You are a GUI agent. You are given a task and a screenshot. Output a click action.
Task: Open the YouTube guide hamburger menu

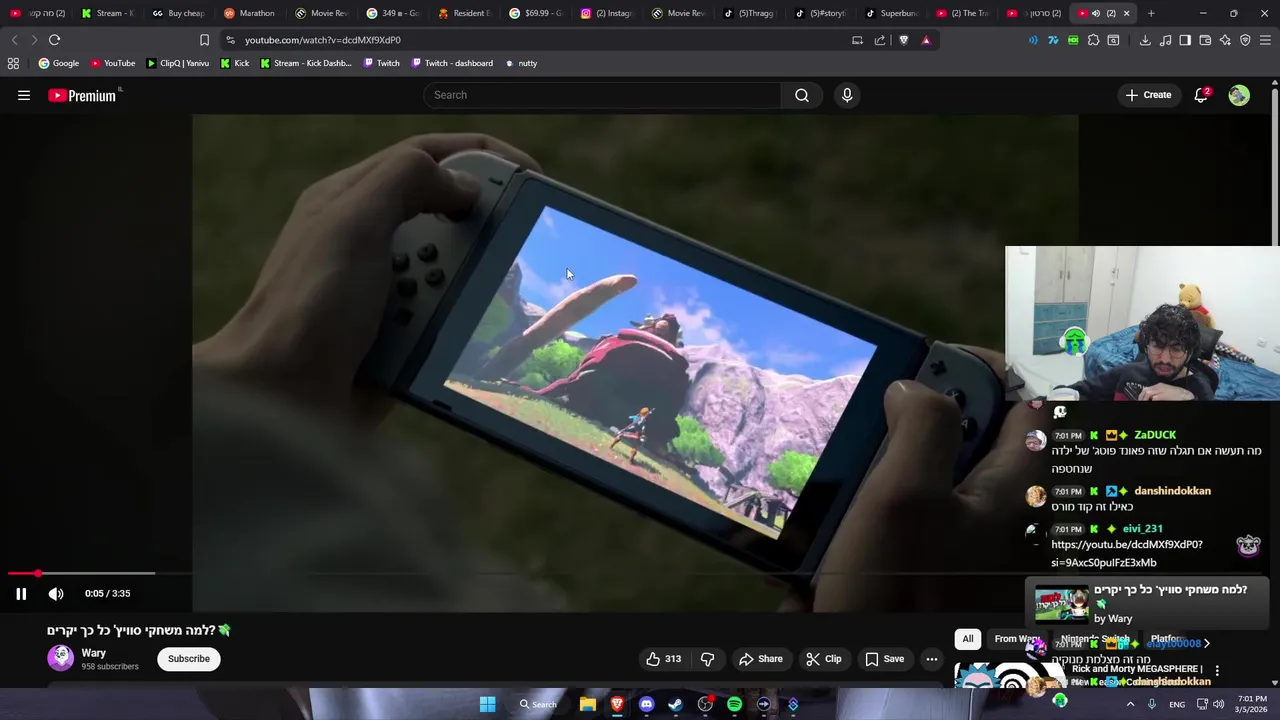point(24,95)
